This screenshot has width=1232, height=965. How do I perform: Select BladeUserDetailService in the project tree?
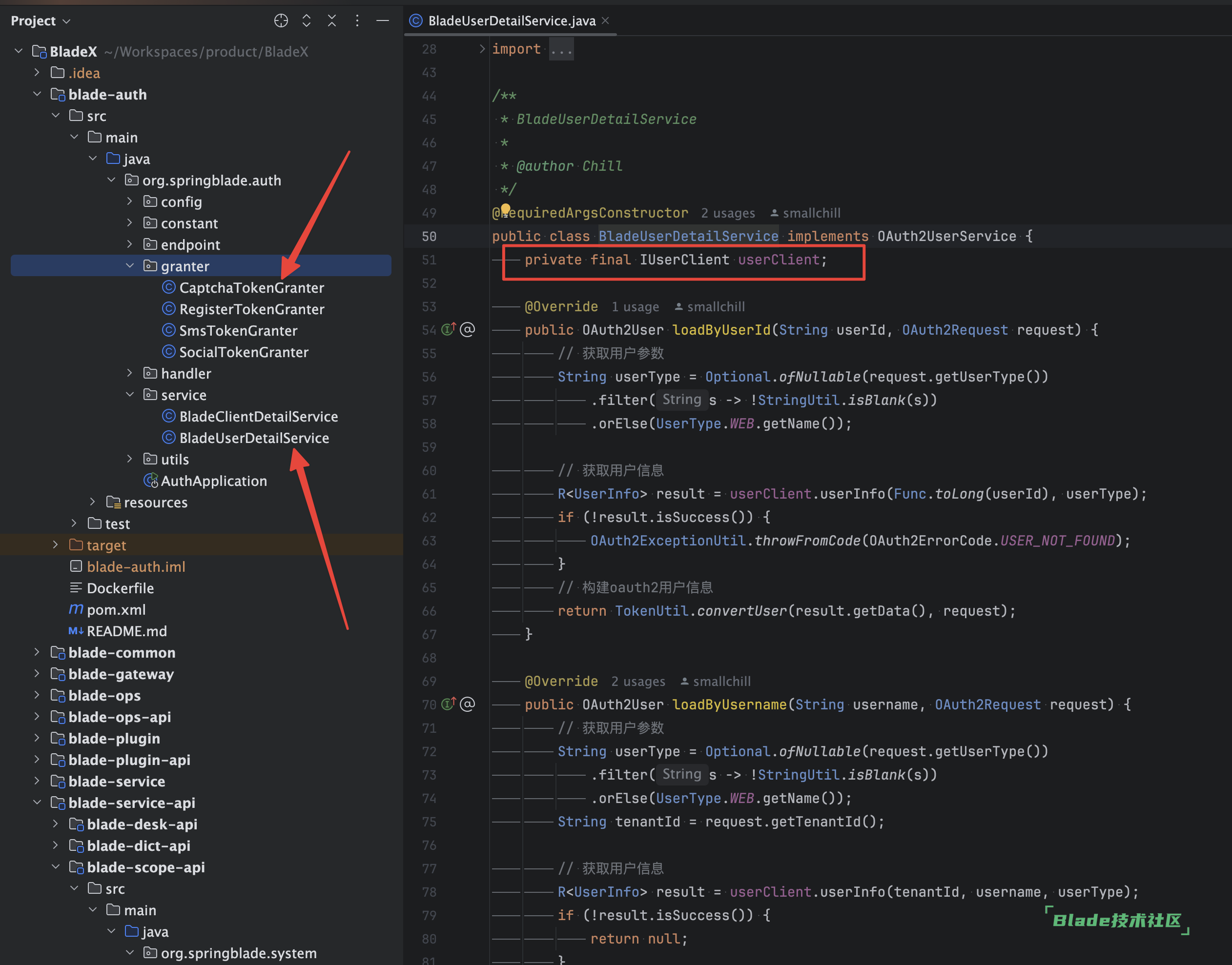coord(254,438)
